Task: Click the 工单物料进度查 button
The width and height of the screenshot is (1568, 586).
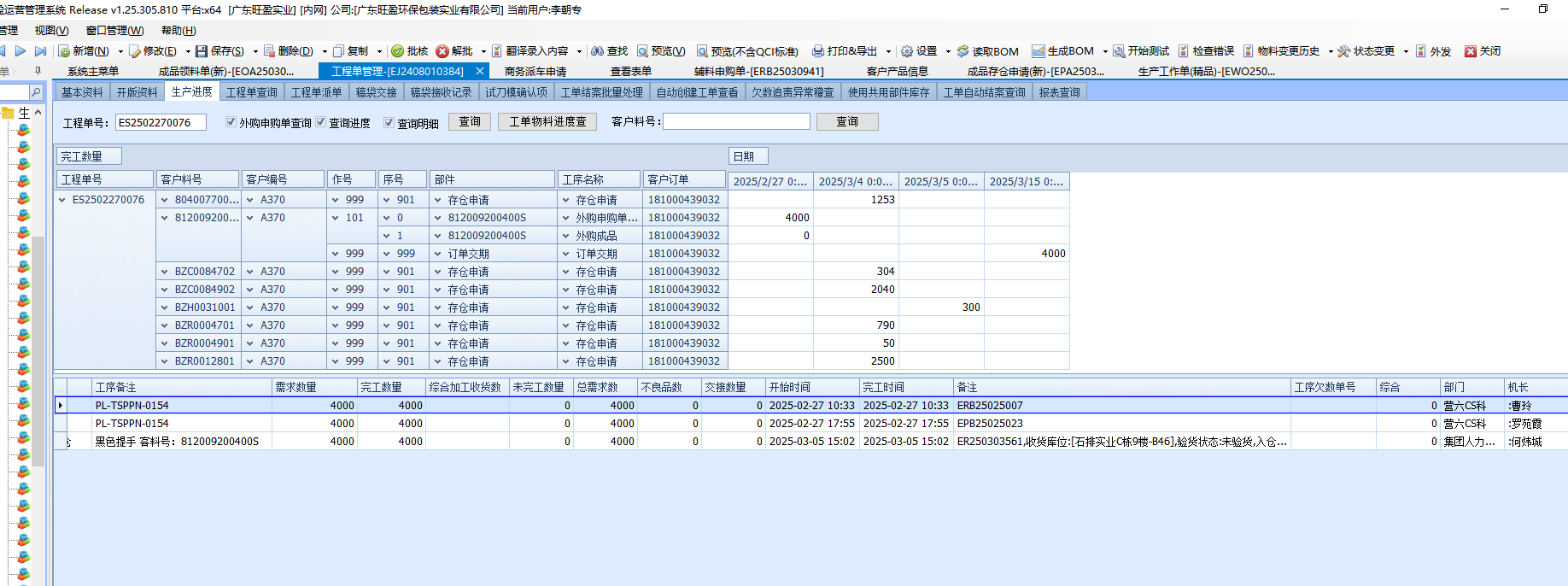Action: 548,122
